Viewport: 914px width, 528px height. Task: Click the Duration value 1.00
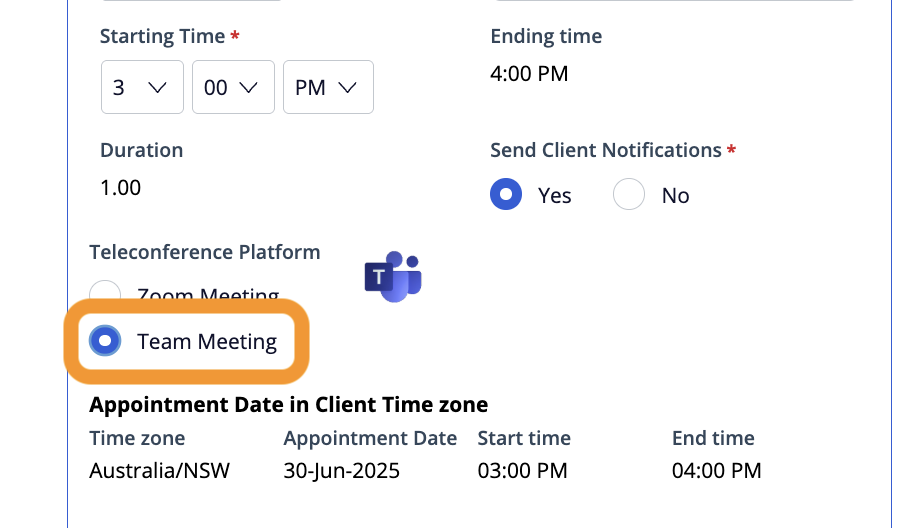pos(121,188)
